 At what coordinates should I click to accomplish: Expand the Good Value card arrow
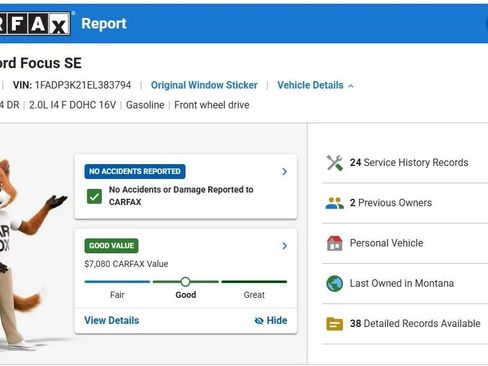click(284, 246)
